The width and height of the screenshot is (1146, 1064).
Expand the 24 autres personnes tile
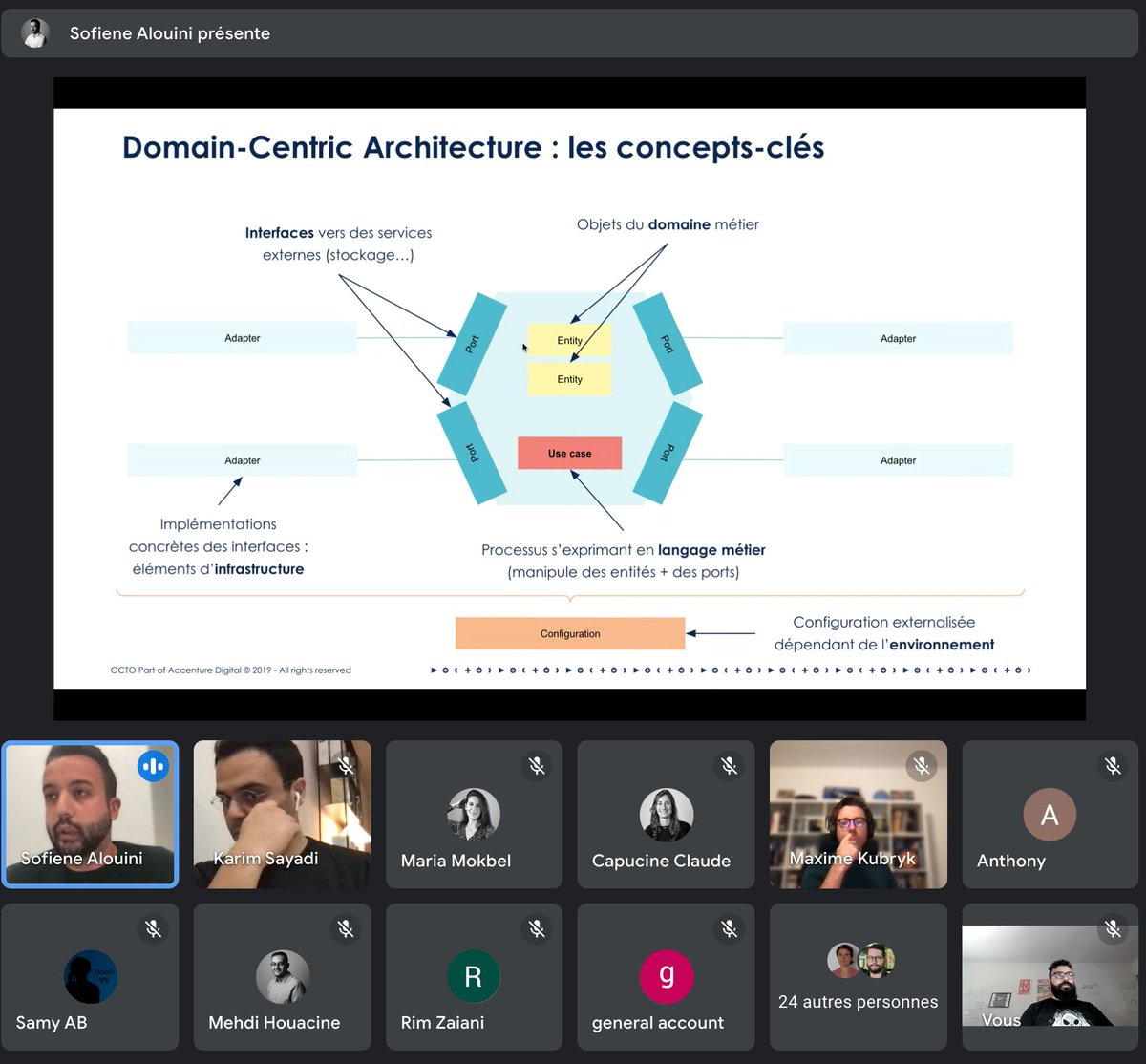click(x=858, y=977)
